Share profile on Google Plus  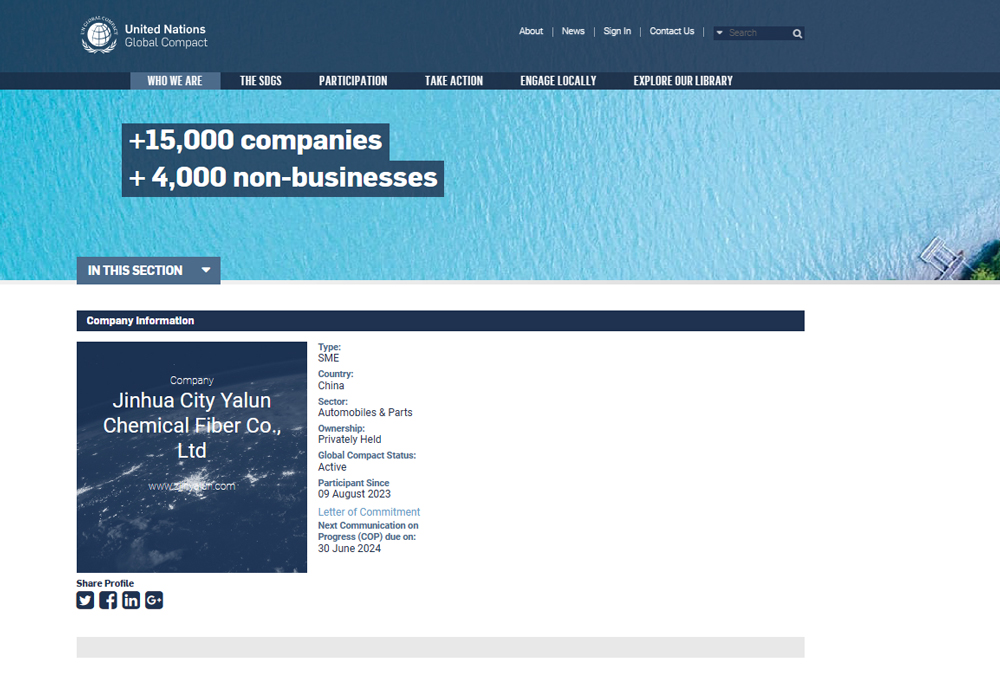154,600
